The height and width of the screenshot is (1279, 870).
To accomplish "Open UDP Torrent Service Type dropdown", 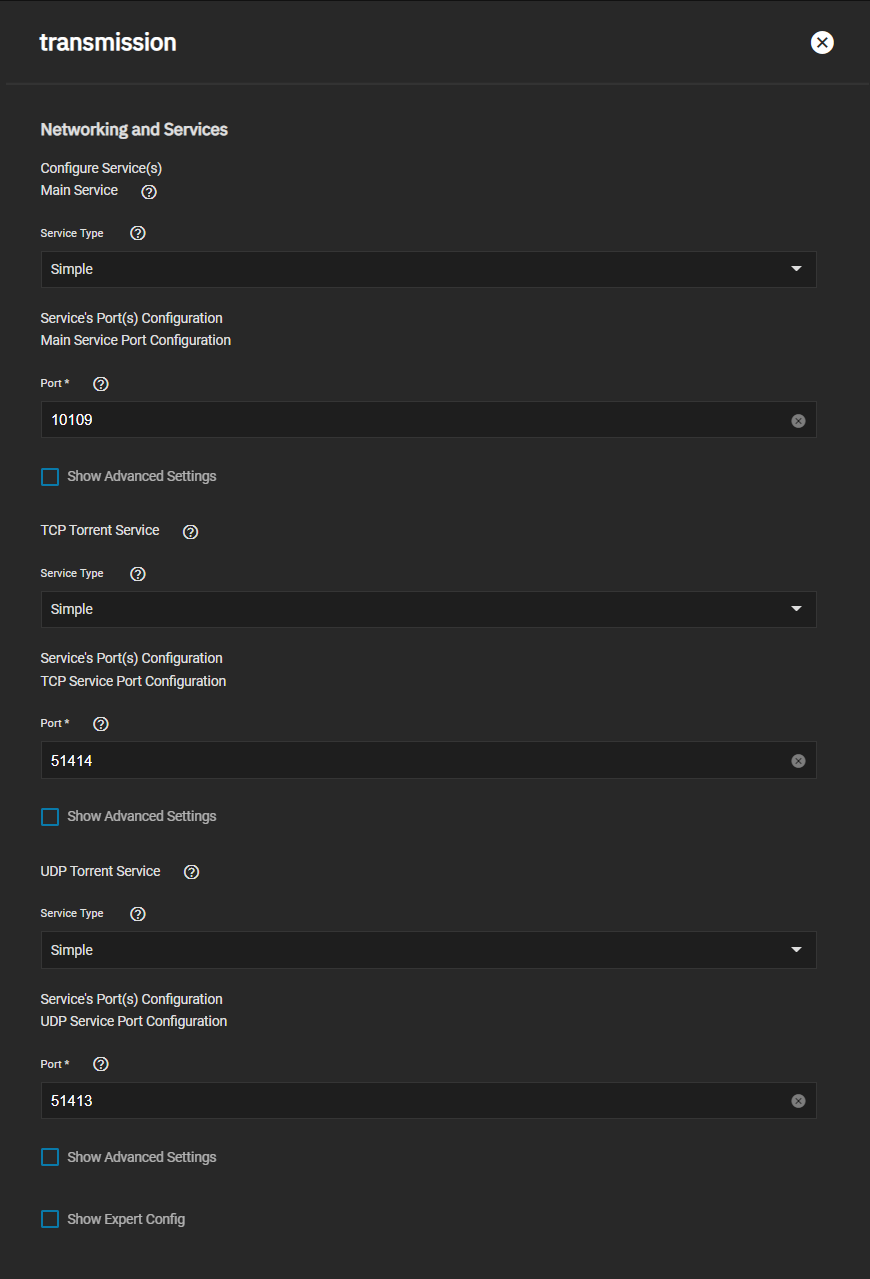I will [x=428, y=950].
